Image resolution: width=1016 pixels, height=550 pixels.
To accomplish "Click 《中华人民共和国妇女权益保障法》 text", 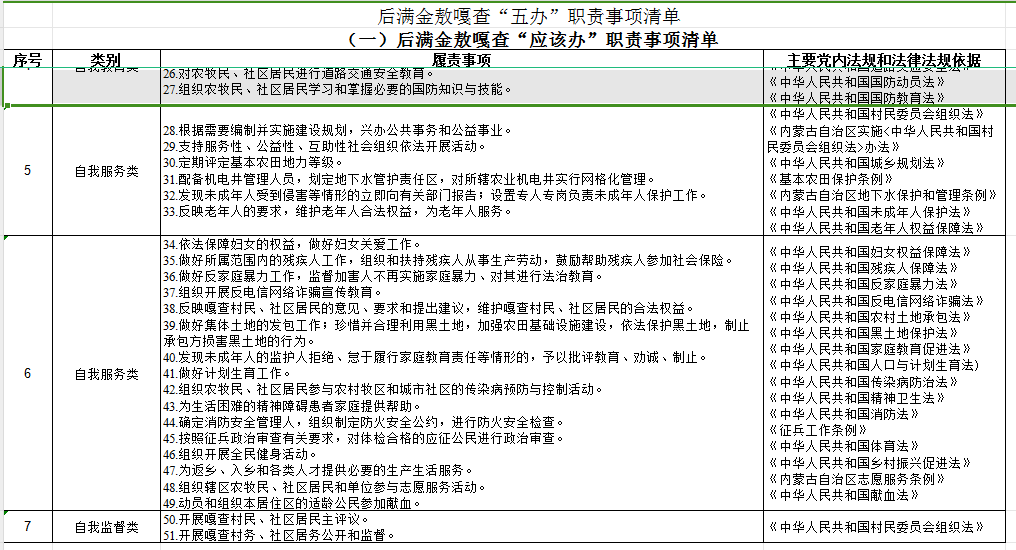I will [870, 252].
